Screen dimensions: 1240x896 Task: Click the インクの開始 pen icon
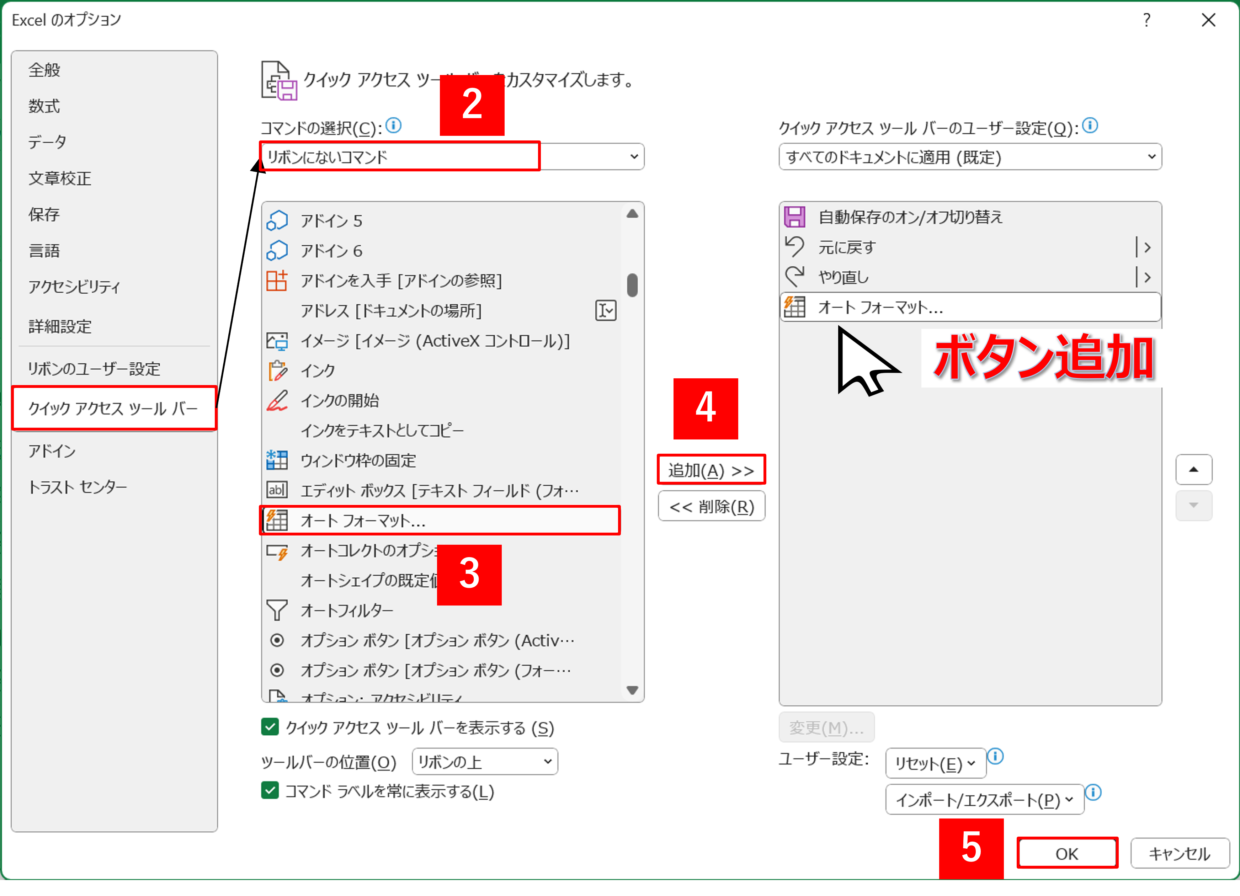[x=277, y=400]
